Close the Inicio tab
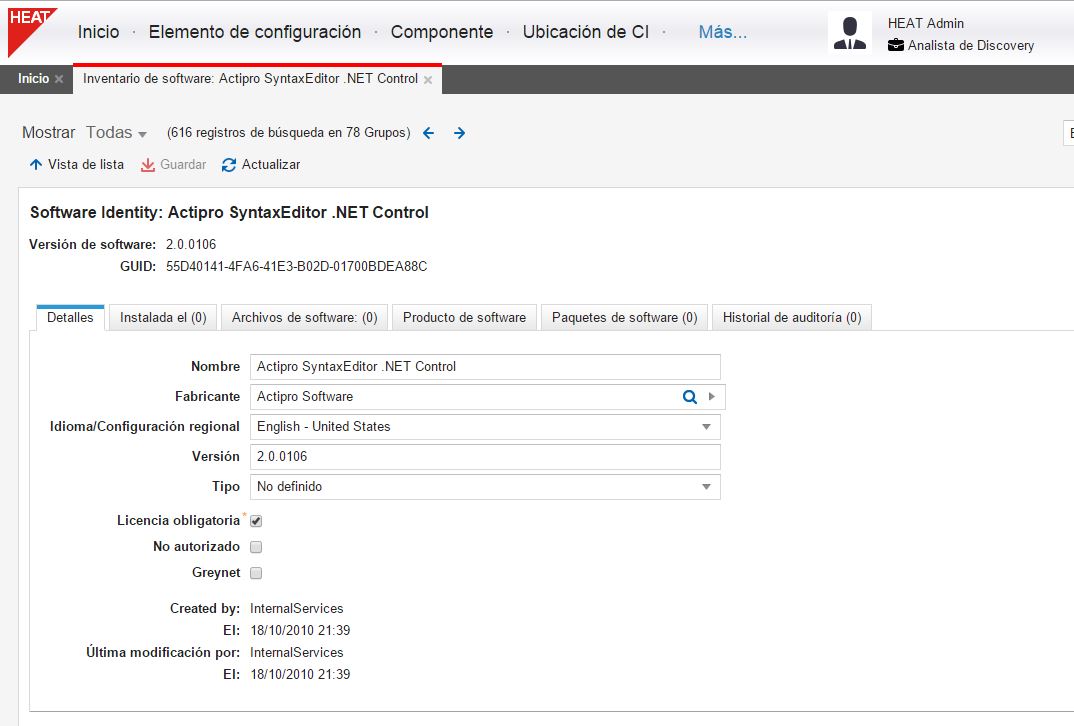The width and height of the screenshot is (1074, 726). click(60, 79)
